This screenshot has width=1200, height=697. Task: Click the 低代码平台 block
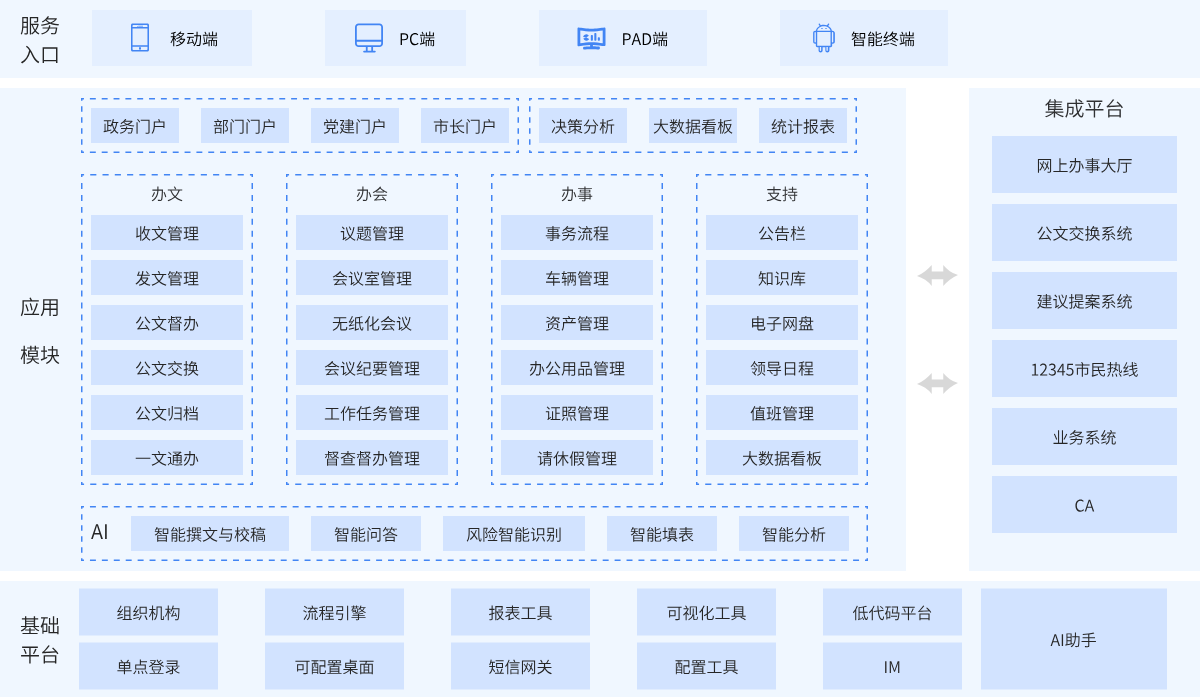[x=892, y=612]
